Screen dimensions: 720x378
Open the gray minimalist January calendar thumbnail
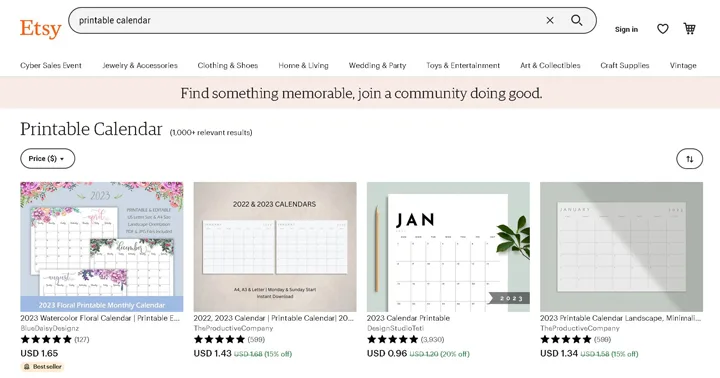(x=621, y=247)
